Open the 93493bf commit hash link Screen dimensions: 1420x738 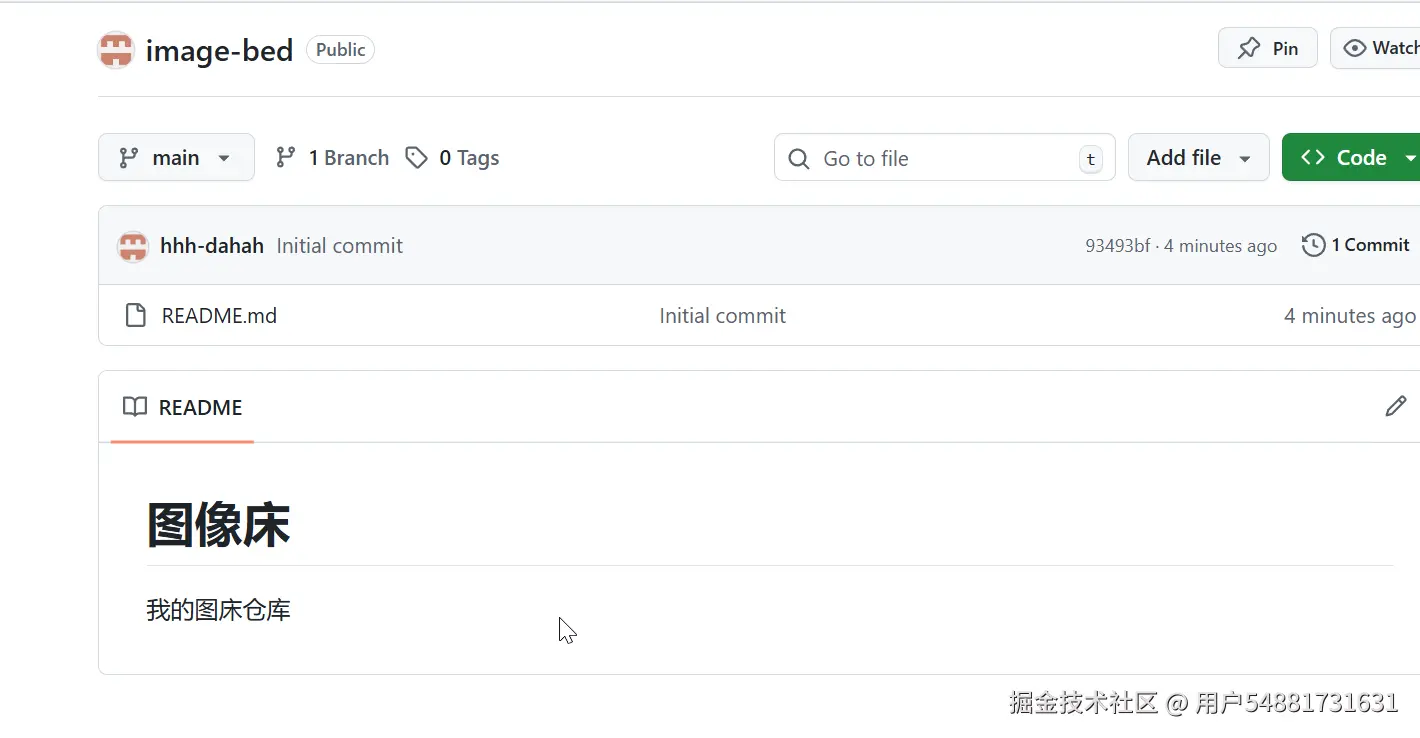1117,246
